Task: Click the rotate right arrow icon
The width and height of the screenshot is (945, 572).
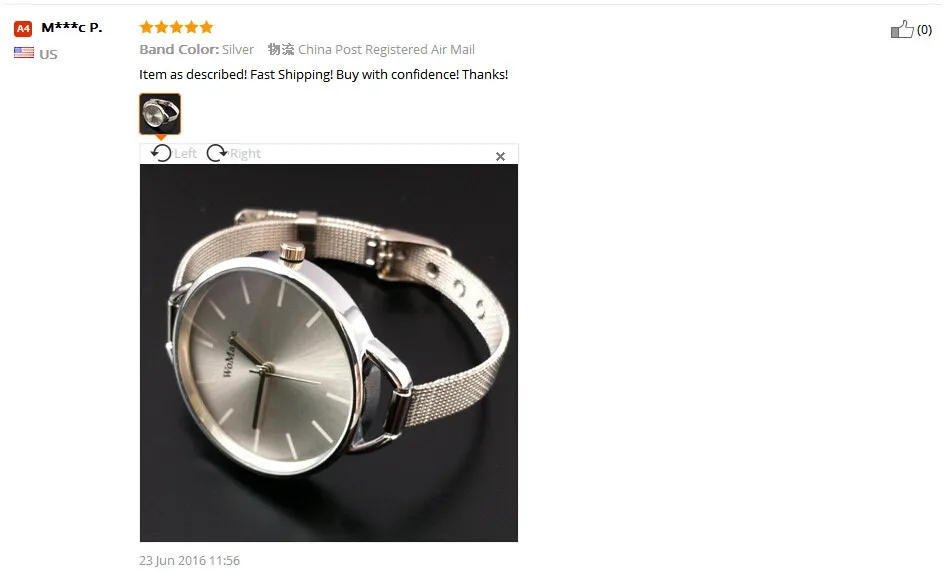Action: [x=216, y=153]
